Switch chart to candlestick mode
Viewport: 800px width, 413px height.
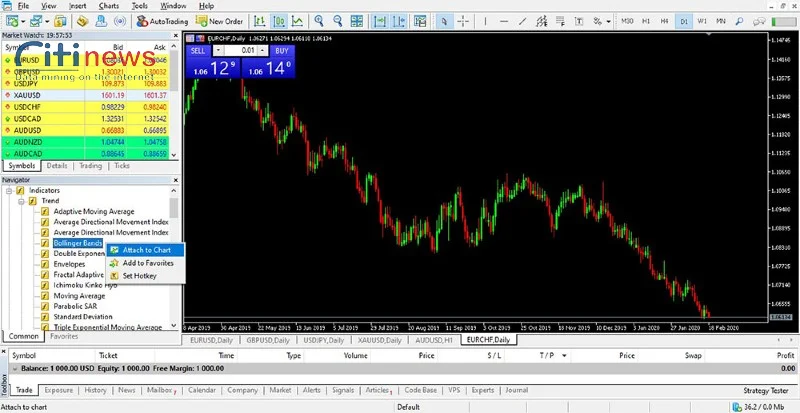279,21
